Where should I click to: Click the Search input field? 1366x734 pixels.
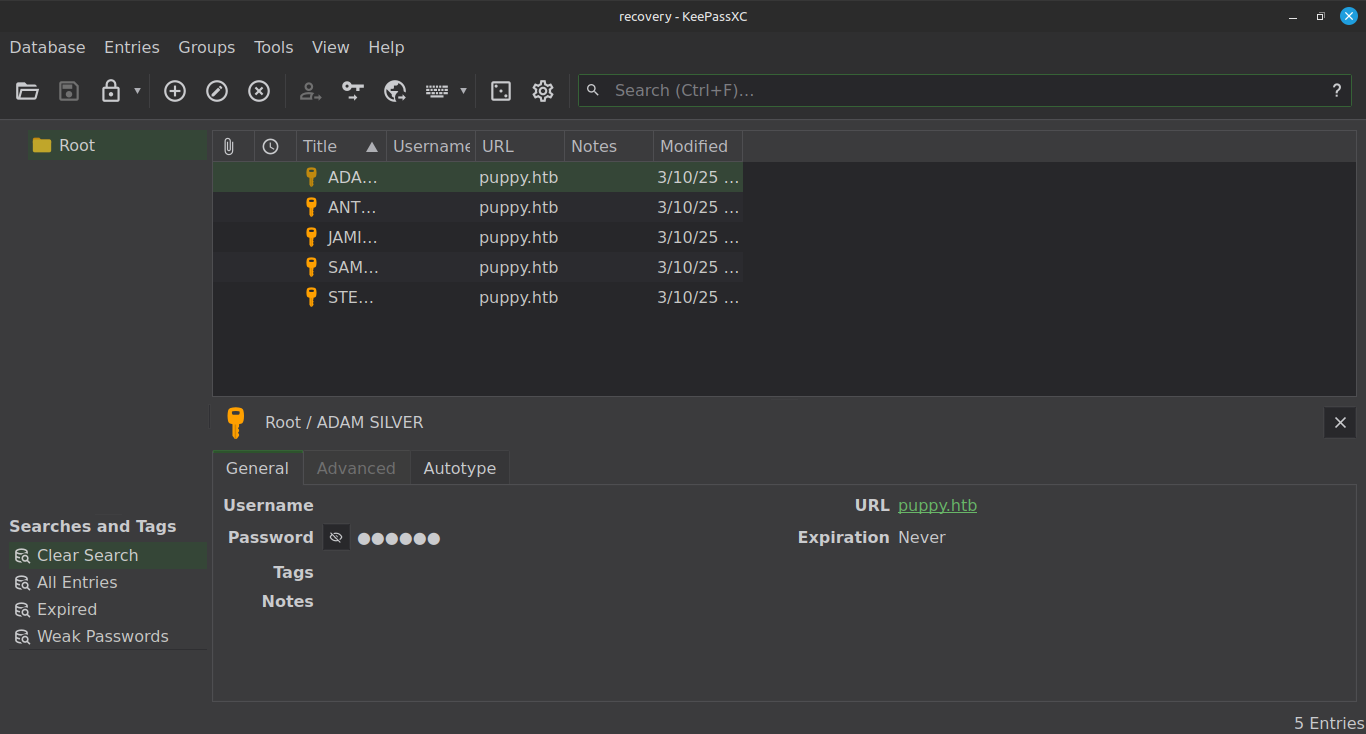[x=960, y=90]
